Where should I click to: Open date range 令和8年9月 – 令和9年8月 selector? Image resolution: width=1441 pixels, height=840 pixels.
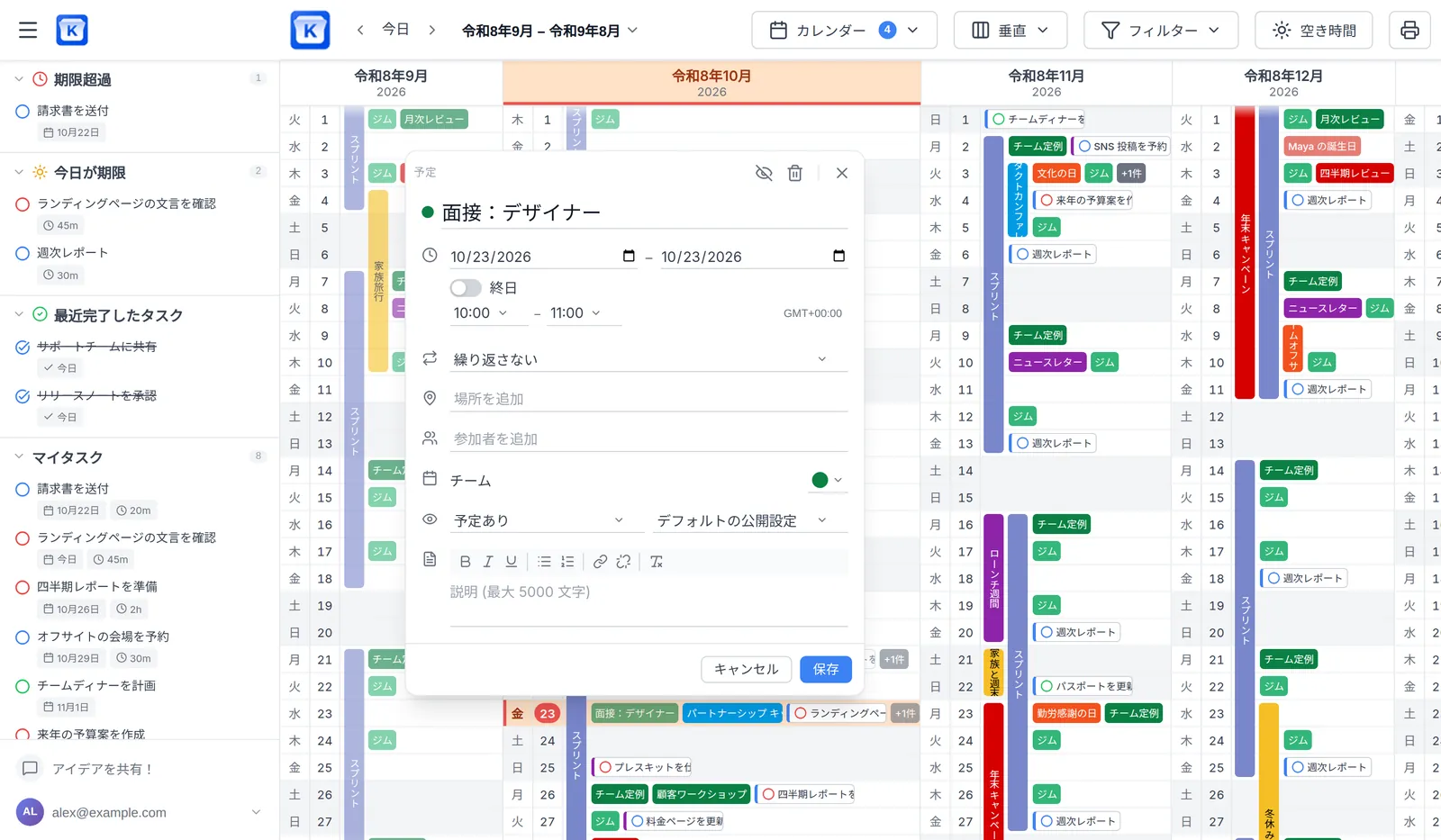coord(549,31)
